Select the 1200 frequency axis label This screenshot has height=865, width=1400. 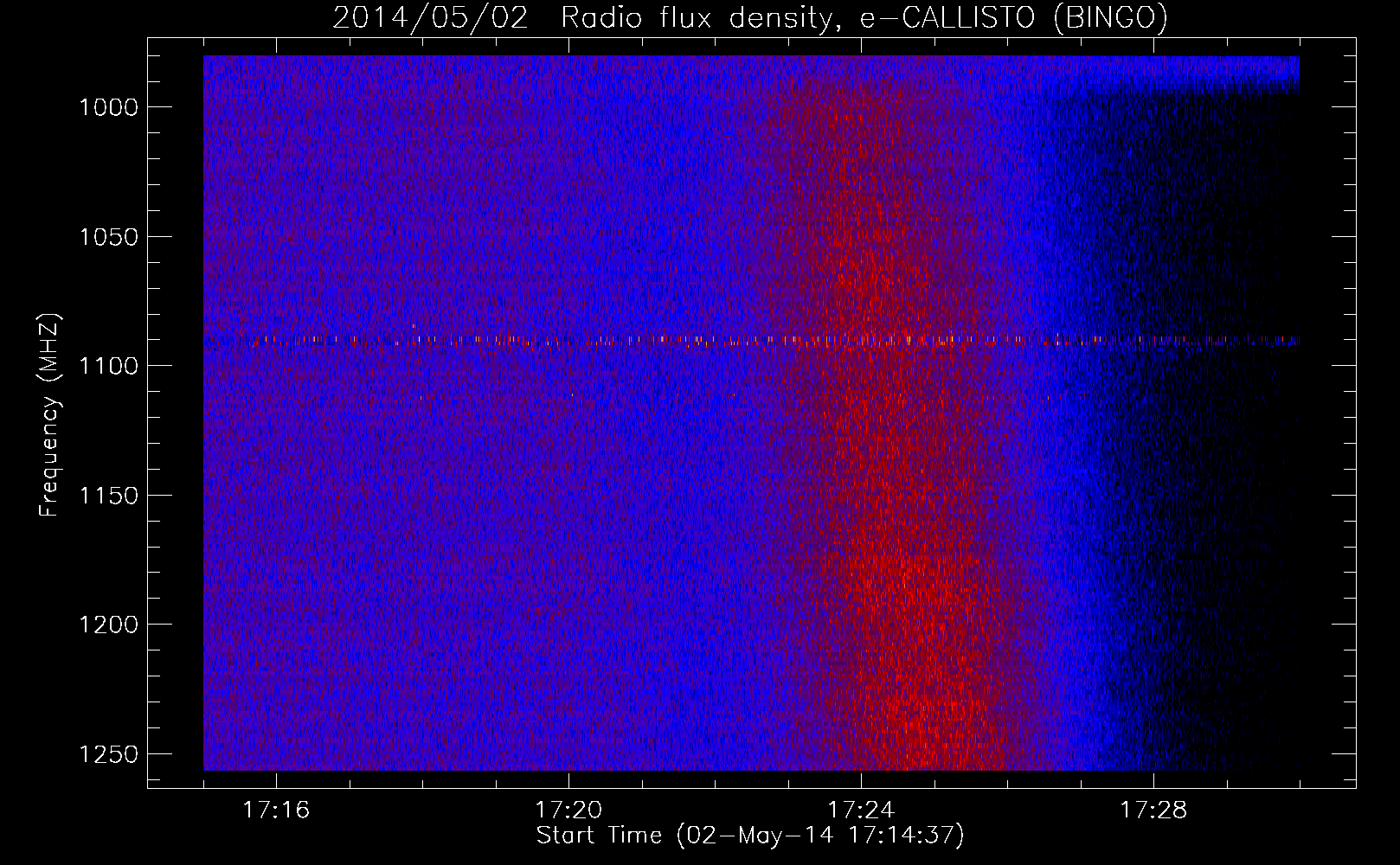[108, 625]
